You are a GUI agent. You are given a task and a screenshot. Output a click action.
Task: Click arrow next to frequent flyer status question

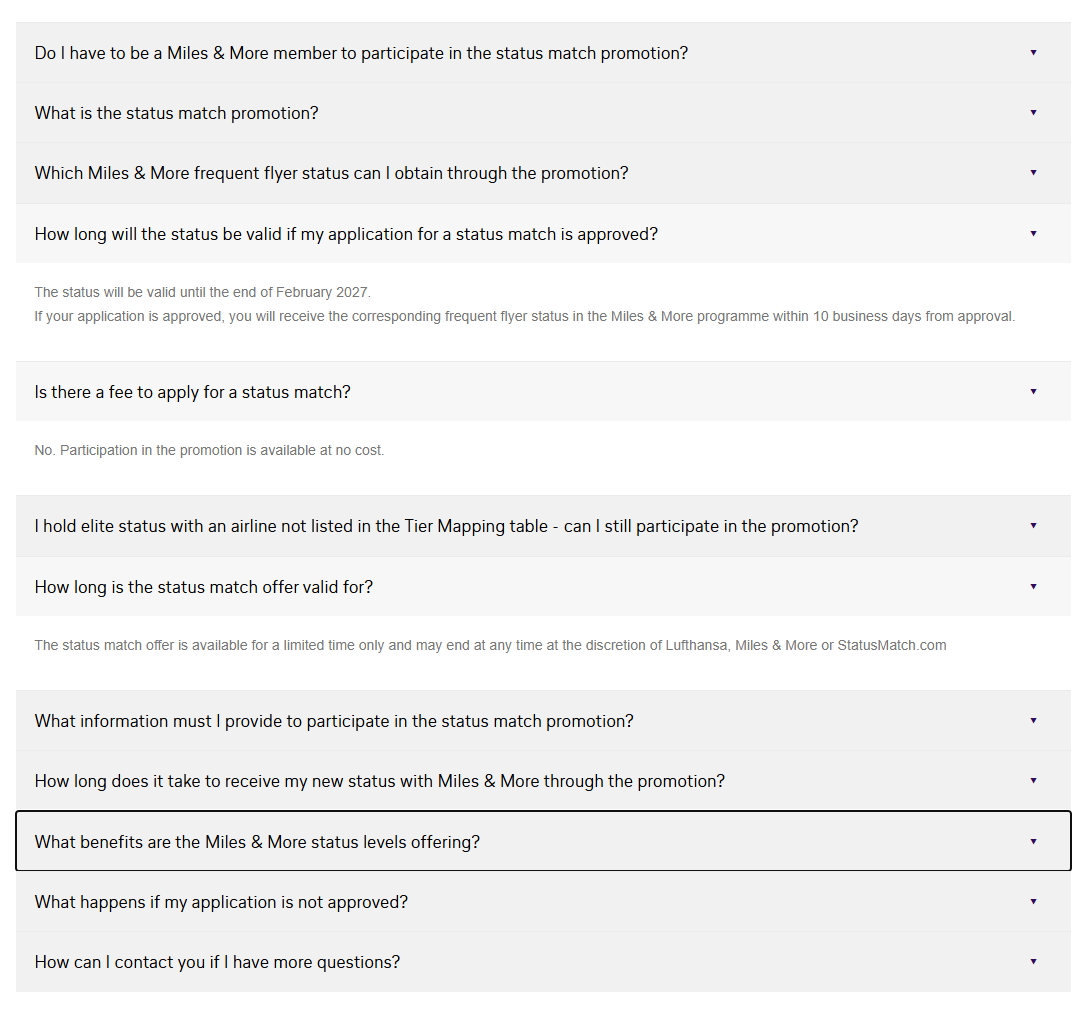1033,172
